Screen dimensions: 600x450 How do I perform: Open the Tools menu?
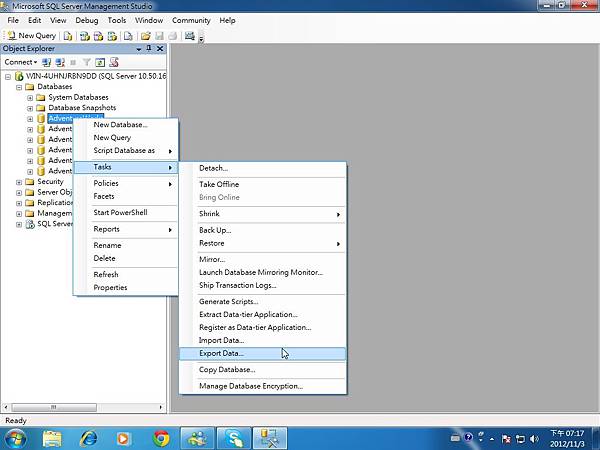click(117, 20)
